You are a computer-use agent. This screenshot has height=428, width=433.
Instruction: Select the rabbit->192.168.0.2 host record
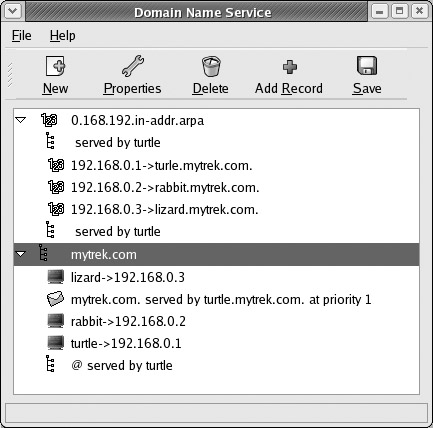128,321
